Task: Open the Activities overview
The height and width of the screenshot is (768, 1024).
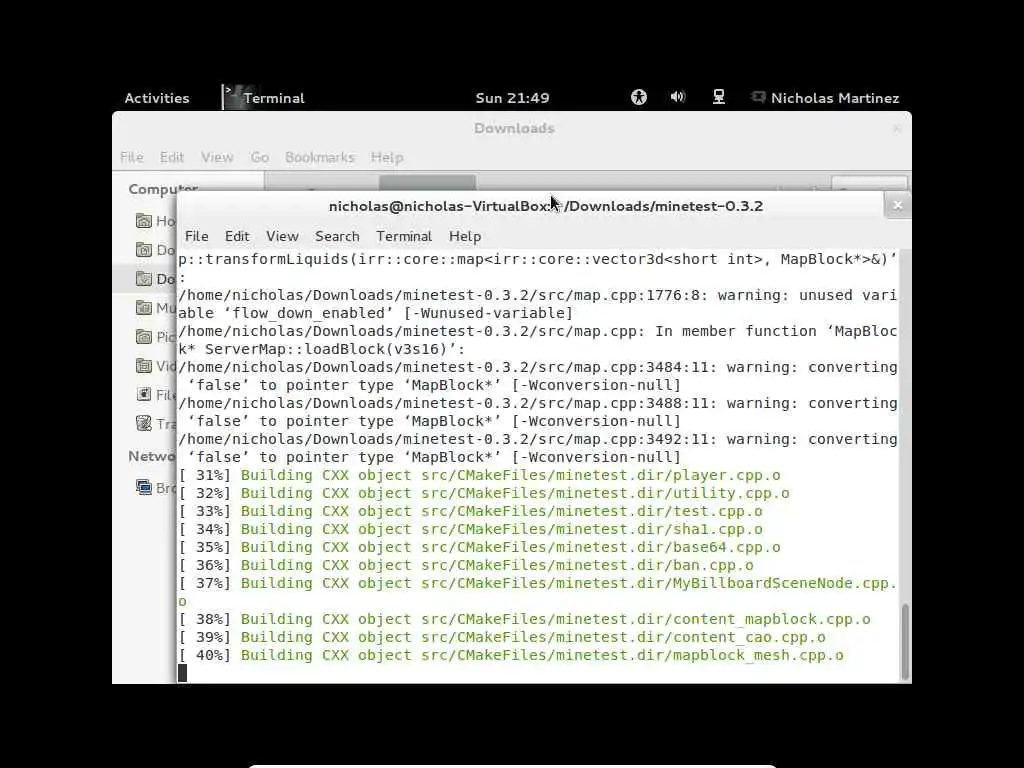Action: click(157, 98)
